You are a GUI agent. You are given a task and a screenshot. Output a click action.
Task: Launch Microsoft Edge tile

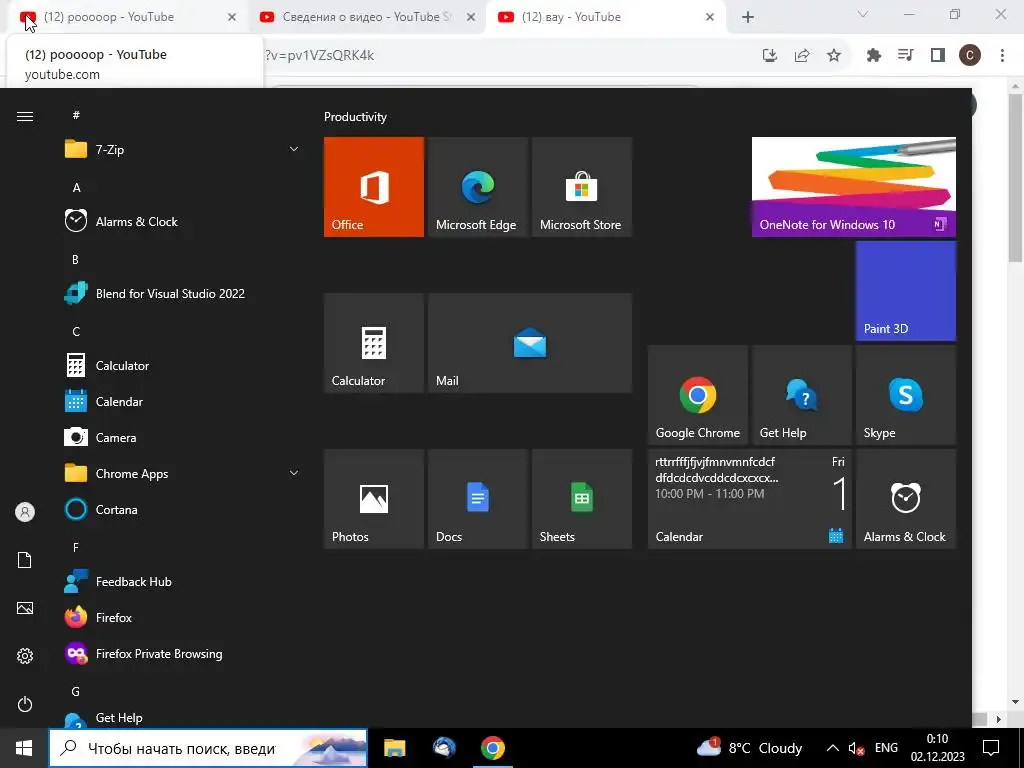coord(477,187)
